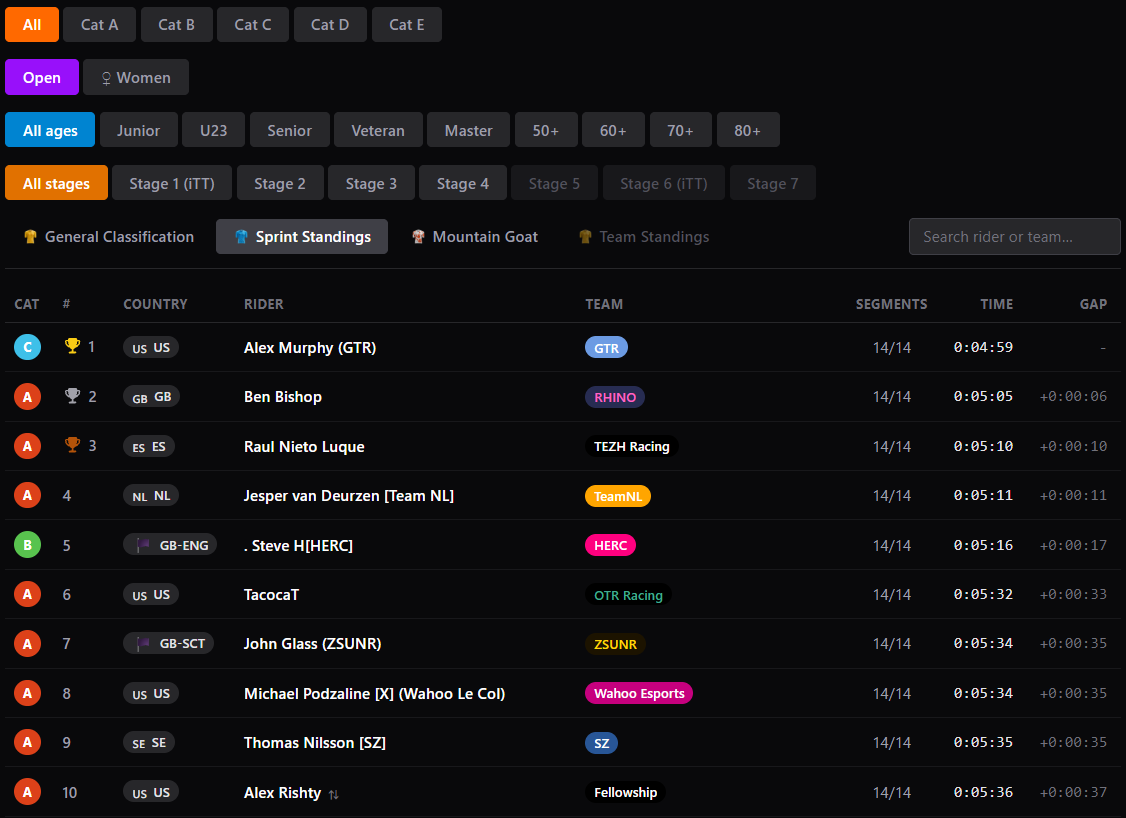Click the ZSUNR team tag
The height and width of the screenshot is (818, 1126).
[615, 644]
